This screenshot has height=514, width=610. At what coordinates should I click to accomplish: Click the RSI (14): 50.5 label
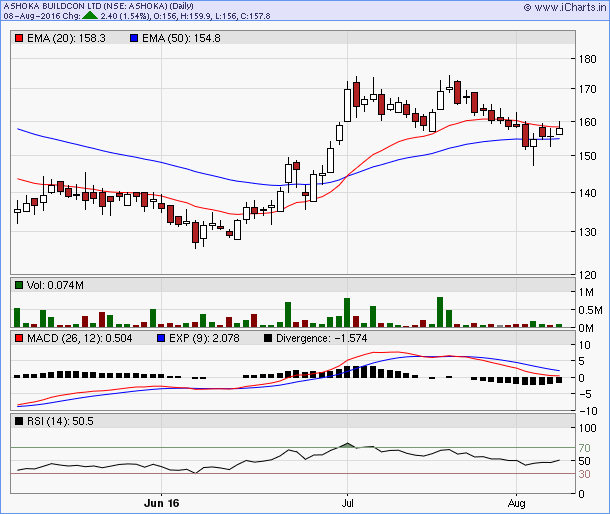60,421
